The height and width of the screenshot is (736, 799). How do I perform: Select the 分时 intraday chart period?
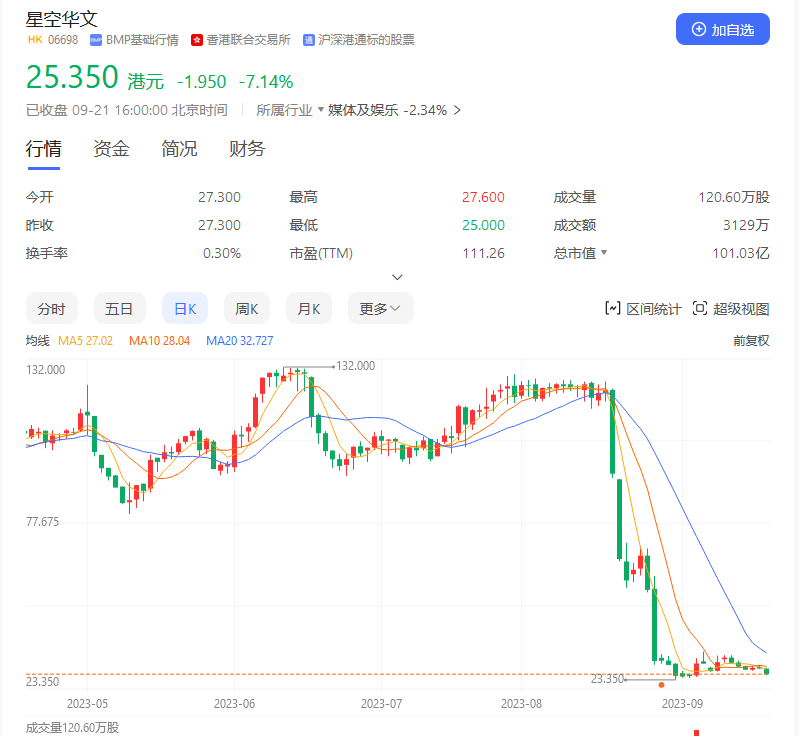(x=51, y=308)
